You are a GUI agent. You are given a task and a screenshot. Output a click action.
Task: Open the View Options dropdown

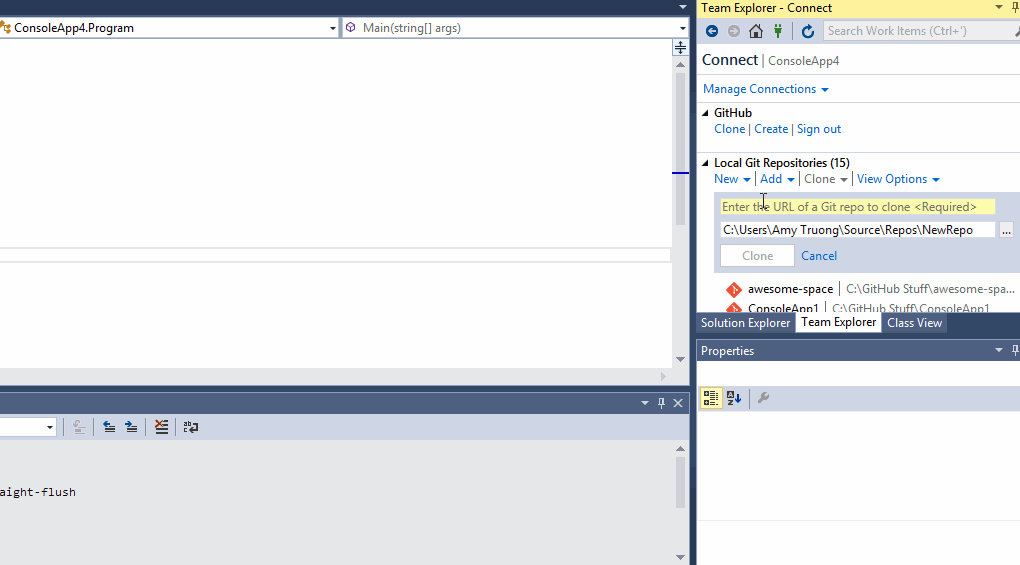(898, 179)
